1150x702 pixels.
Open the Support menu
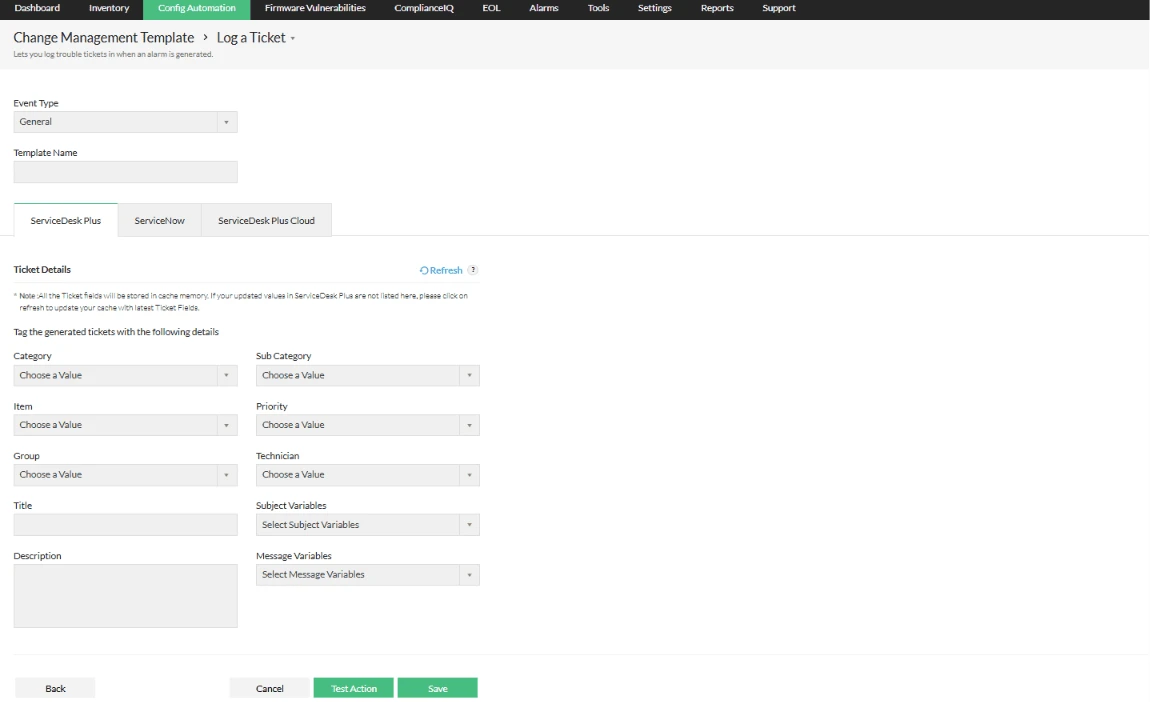[x=778, y=8]
